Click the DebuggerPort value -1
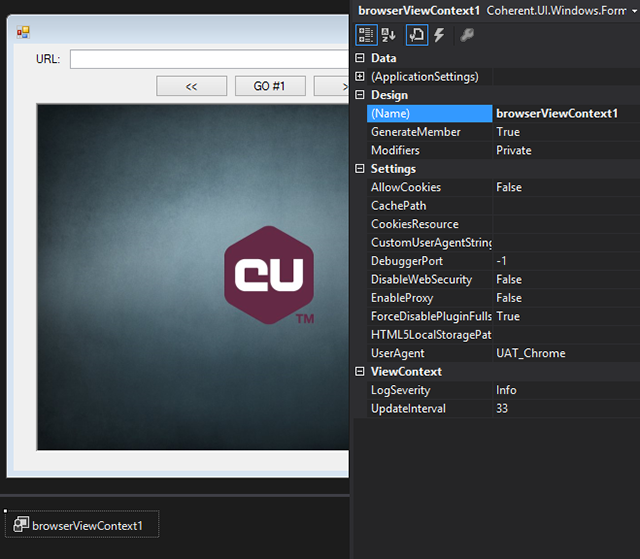The height and width of the screenshot is (559, 640). click(x=567, y=261)
